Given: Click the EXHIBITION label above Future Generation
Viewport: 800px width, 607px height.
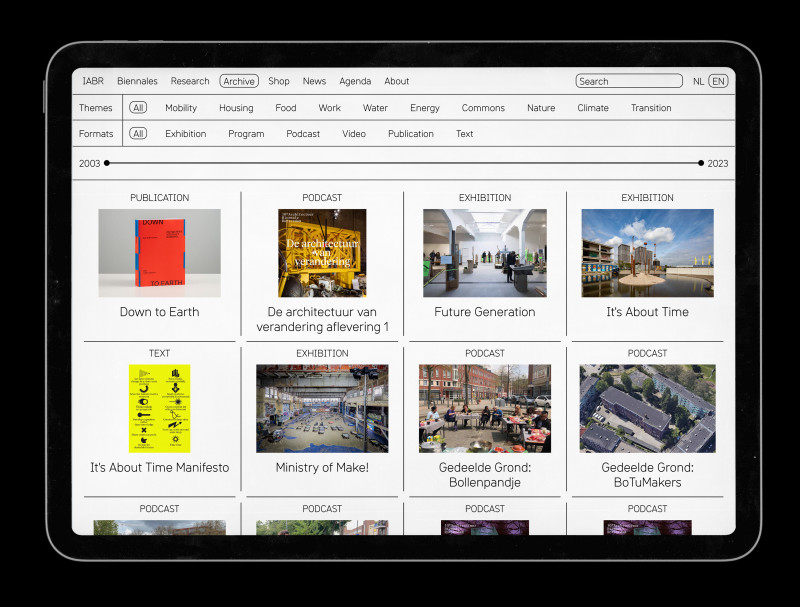Looking at the screenshot, I should pyautogui.click(x=485, y=198).
